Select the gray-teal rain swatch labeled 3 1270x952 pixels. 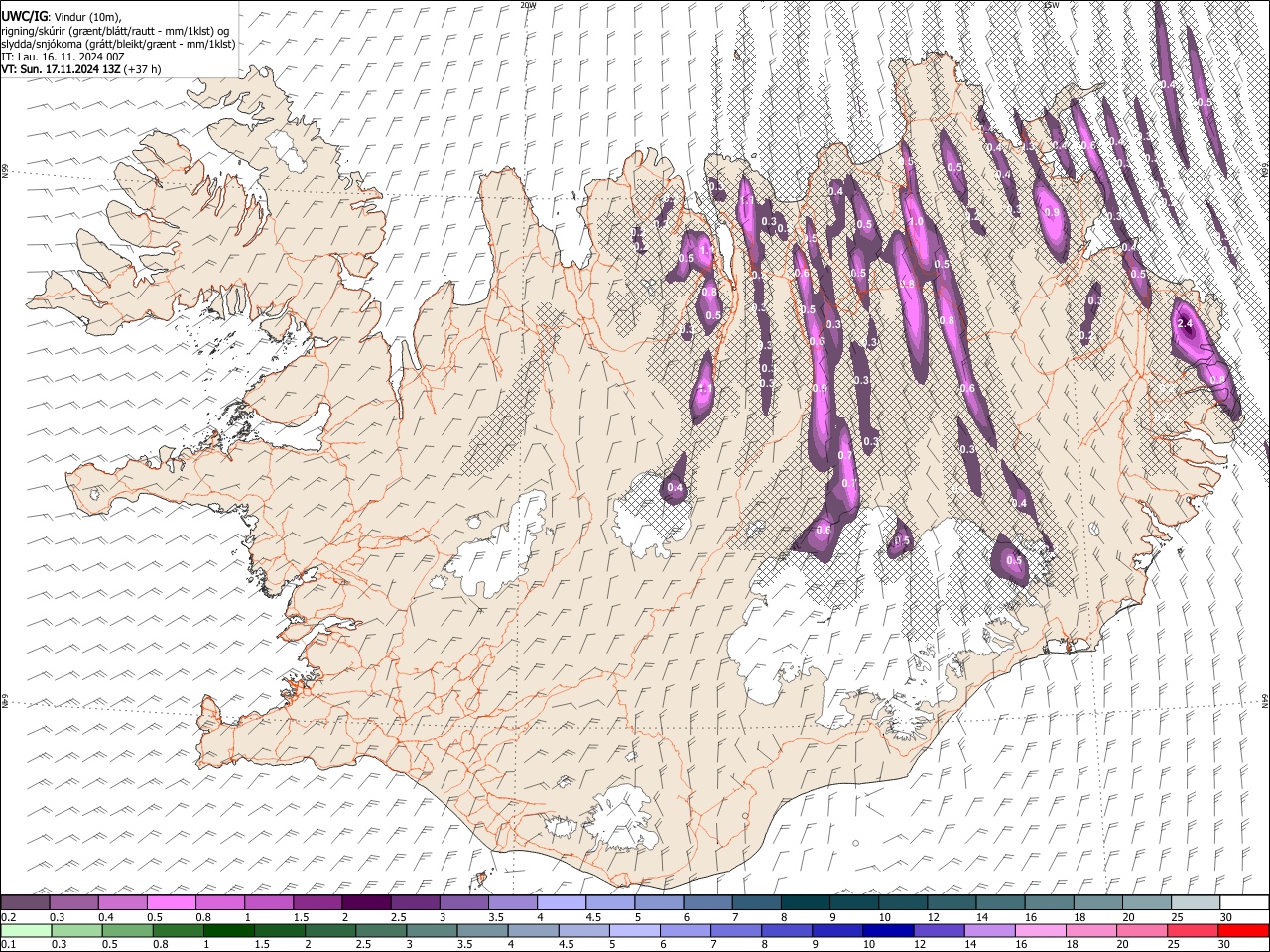(432, 930)
